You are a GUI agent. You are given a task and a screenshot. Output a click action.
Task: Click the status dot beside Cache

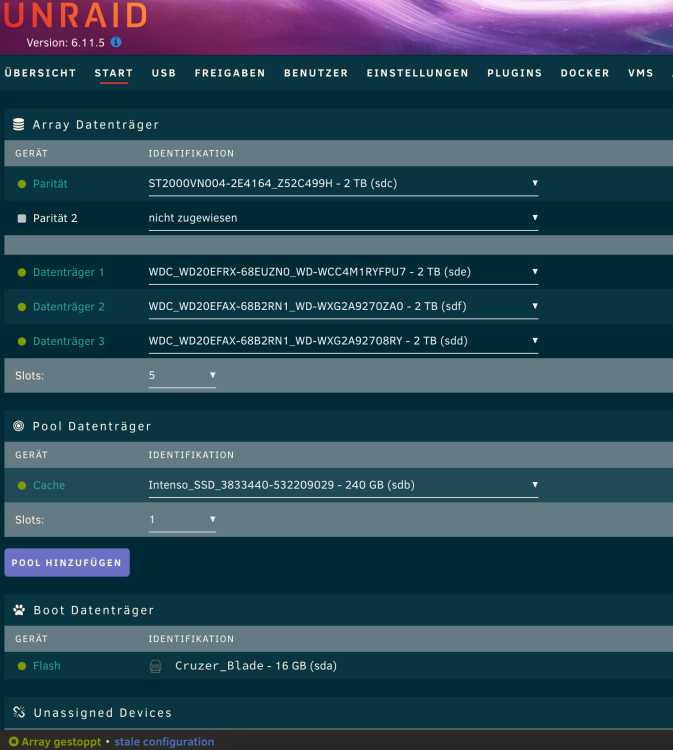click(x=22, y=485)
